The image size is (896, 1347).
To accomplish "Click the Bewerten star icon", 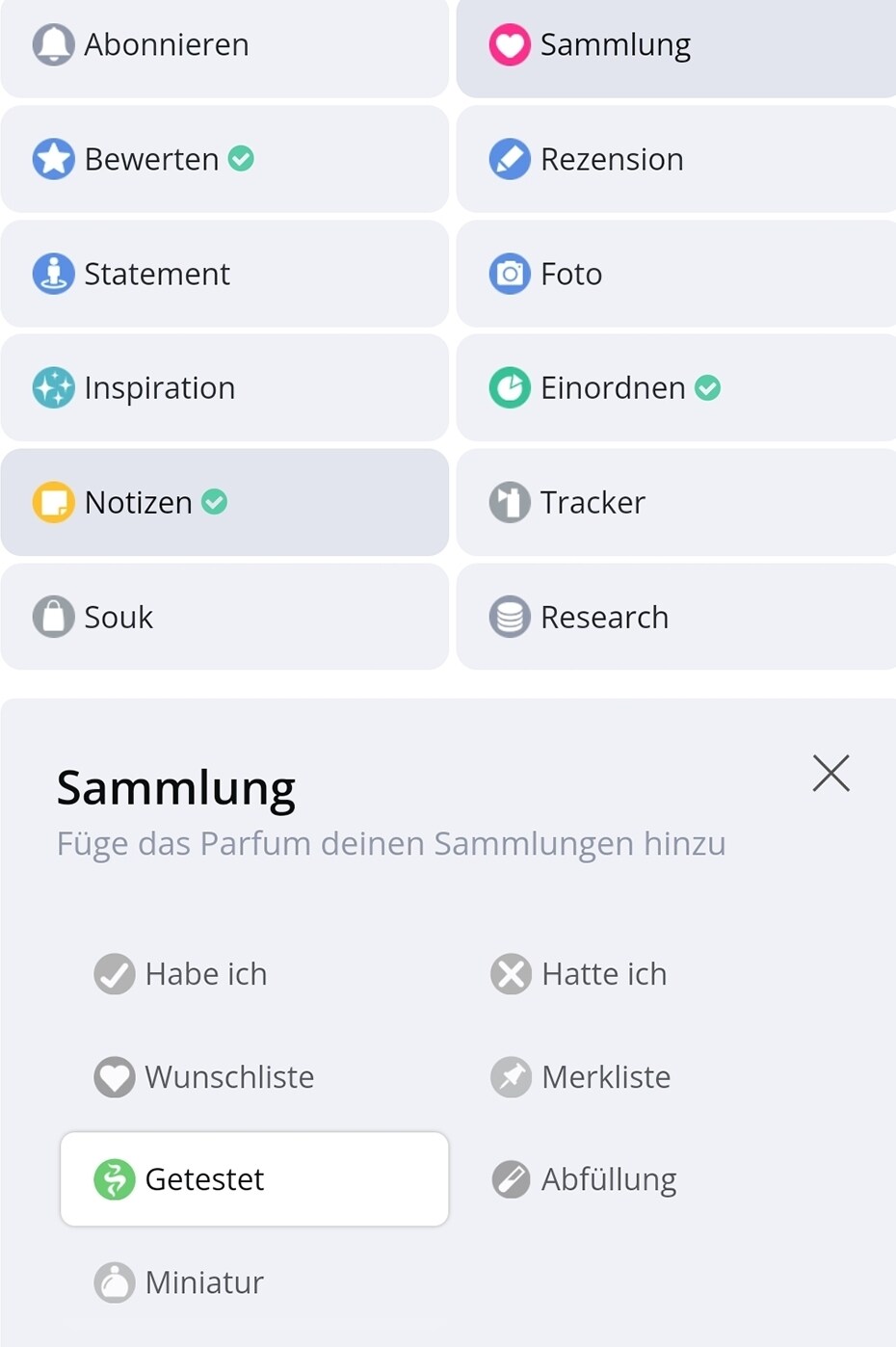I will 53,159.
